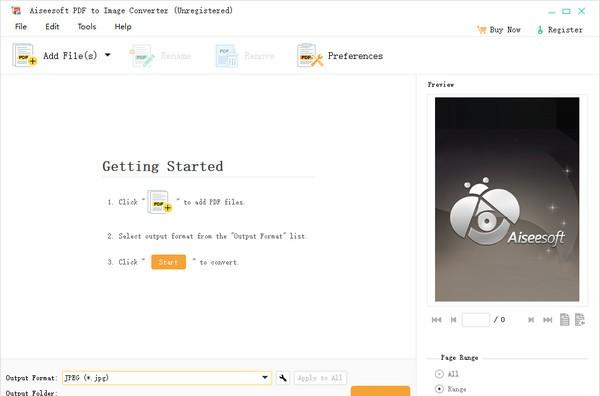Open the Help menu
600x396 pixels.
[x=123, y=27]
